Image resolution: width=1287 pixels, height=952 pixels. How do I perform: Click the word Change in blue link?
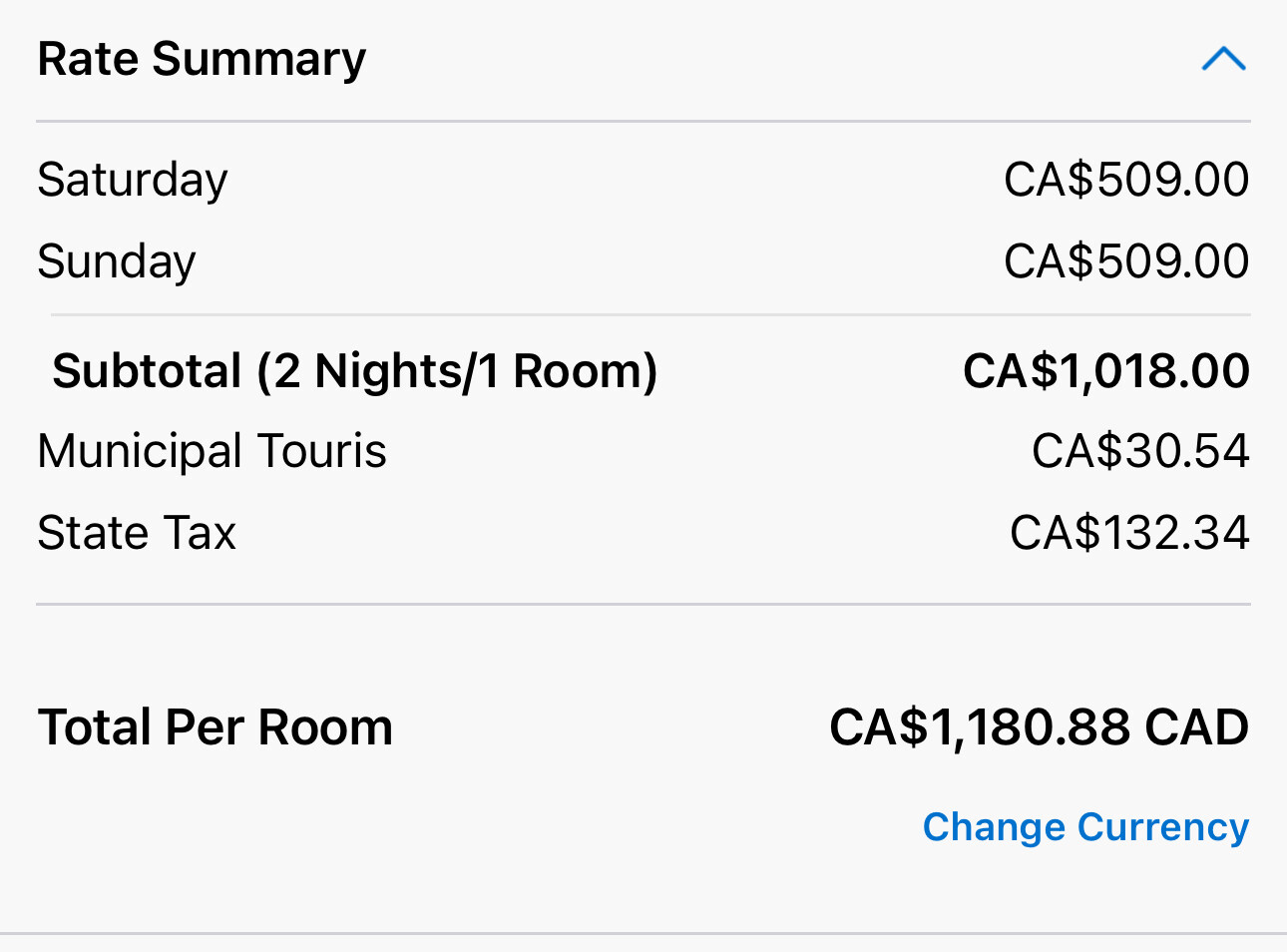[x=994, y=827]
